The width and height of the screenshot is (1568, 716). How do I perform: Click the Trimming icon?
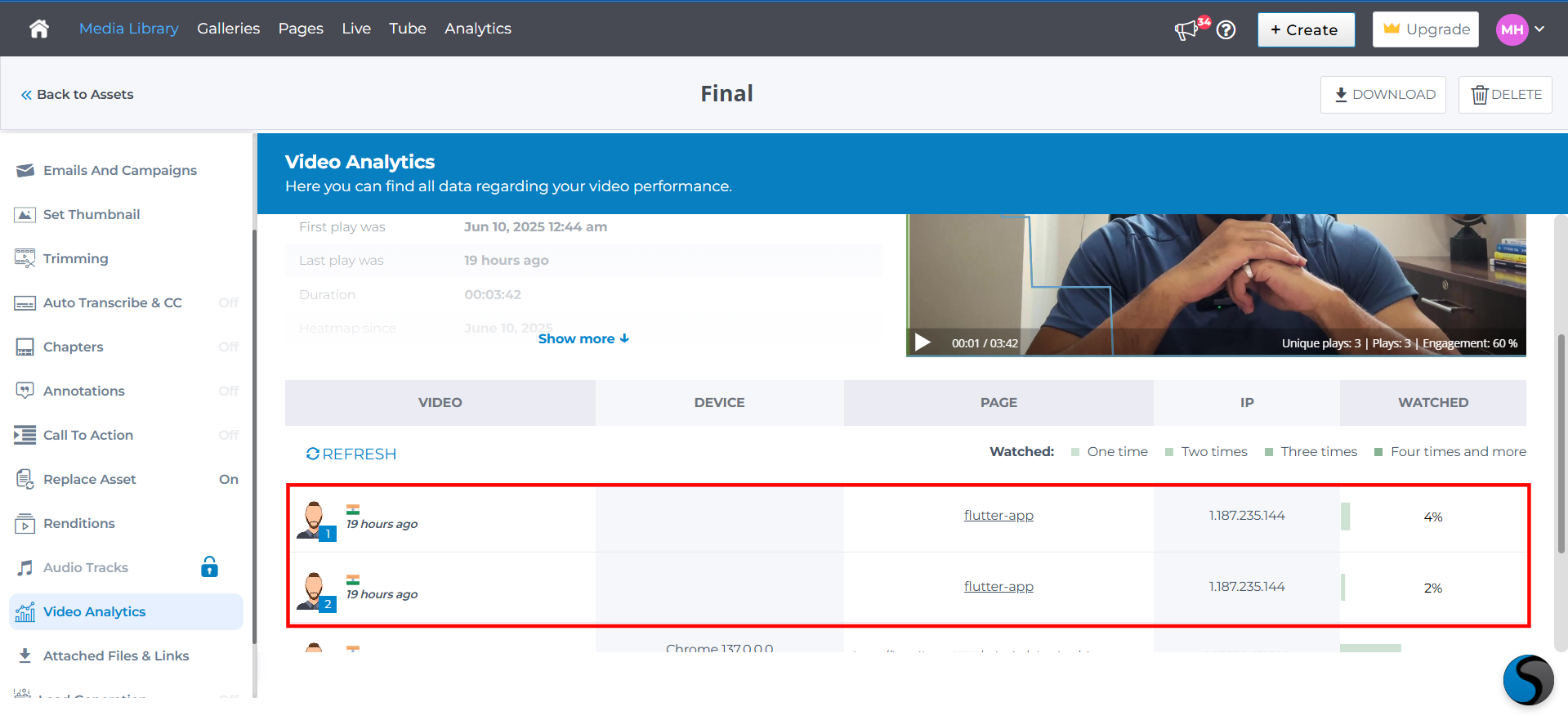(25, 258)
